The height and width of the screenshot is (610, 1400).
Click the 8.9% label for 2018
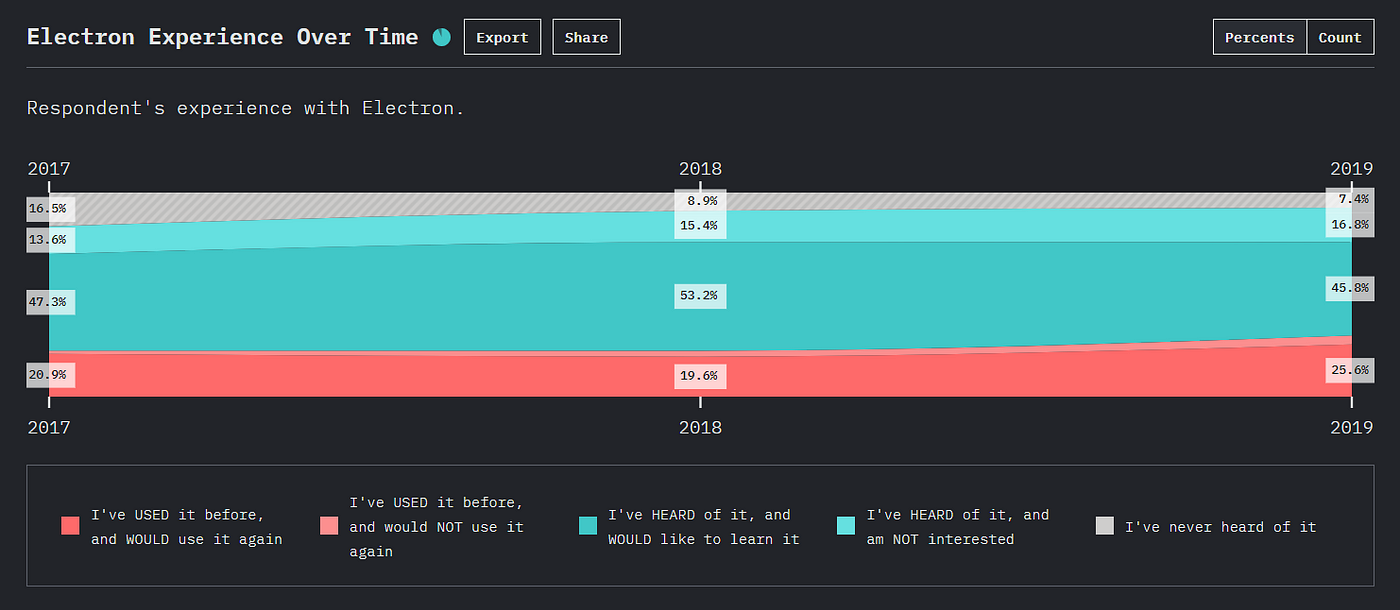(x=700, y=201)
